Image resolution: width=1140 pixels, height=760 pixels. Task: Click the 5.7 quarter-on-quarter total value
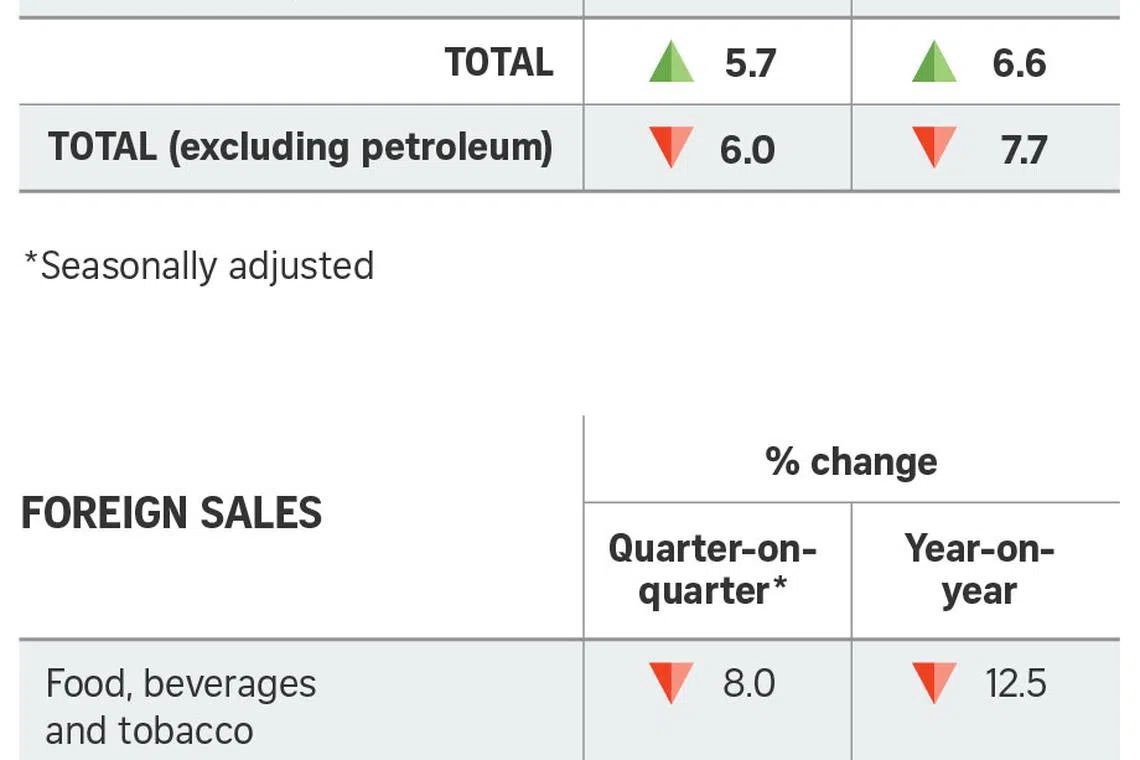pyautogui.click(x=749, y=64)
